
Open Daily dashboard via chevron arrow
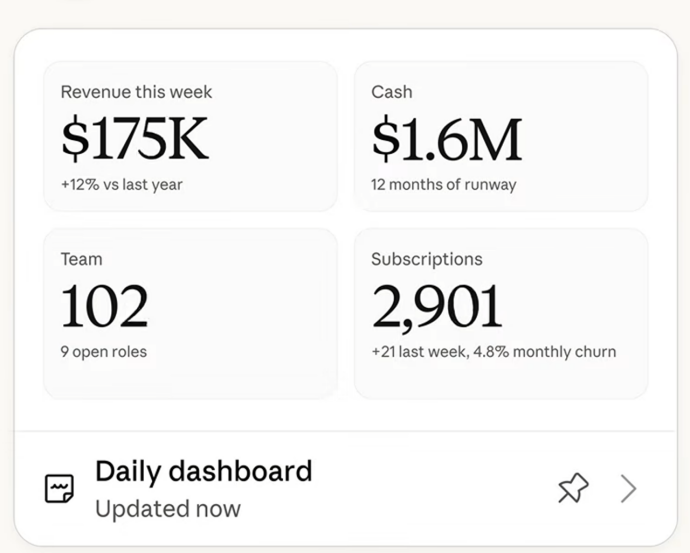(x=628, y=488)
